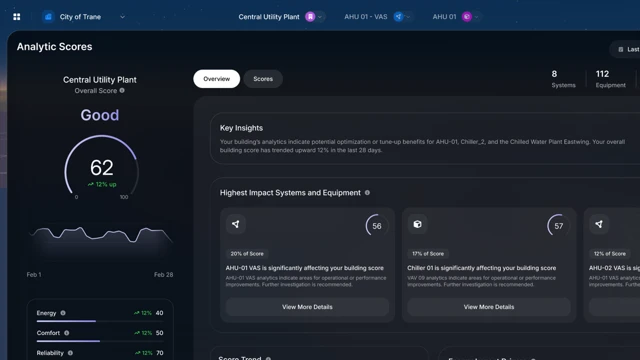
Task: Click the Energy score value 40
Action: (159, 313)
